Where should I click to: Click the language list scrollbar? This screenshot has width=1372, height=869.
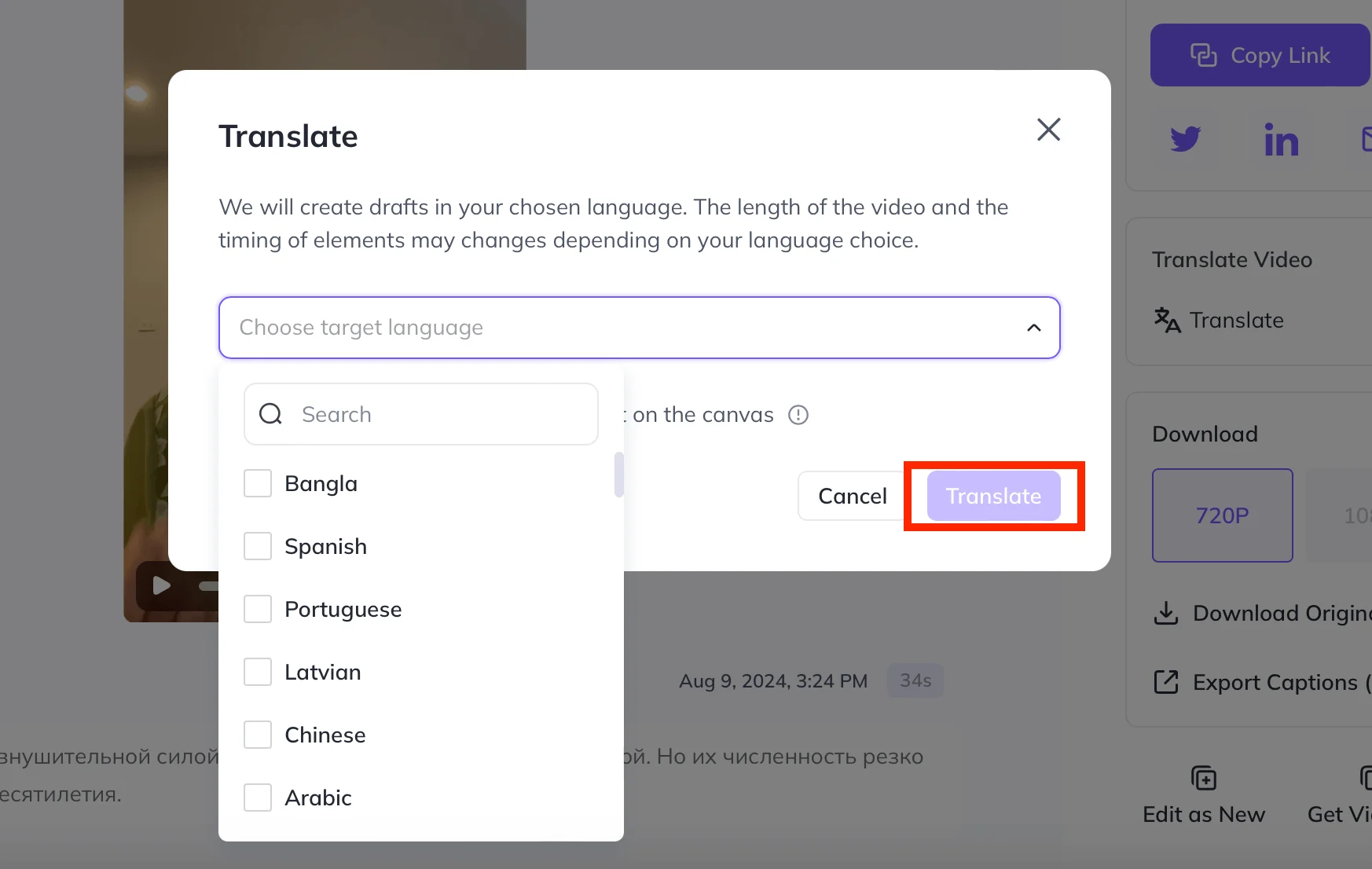tap(619, 475)
